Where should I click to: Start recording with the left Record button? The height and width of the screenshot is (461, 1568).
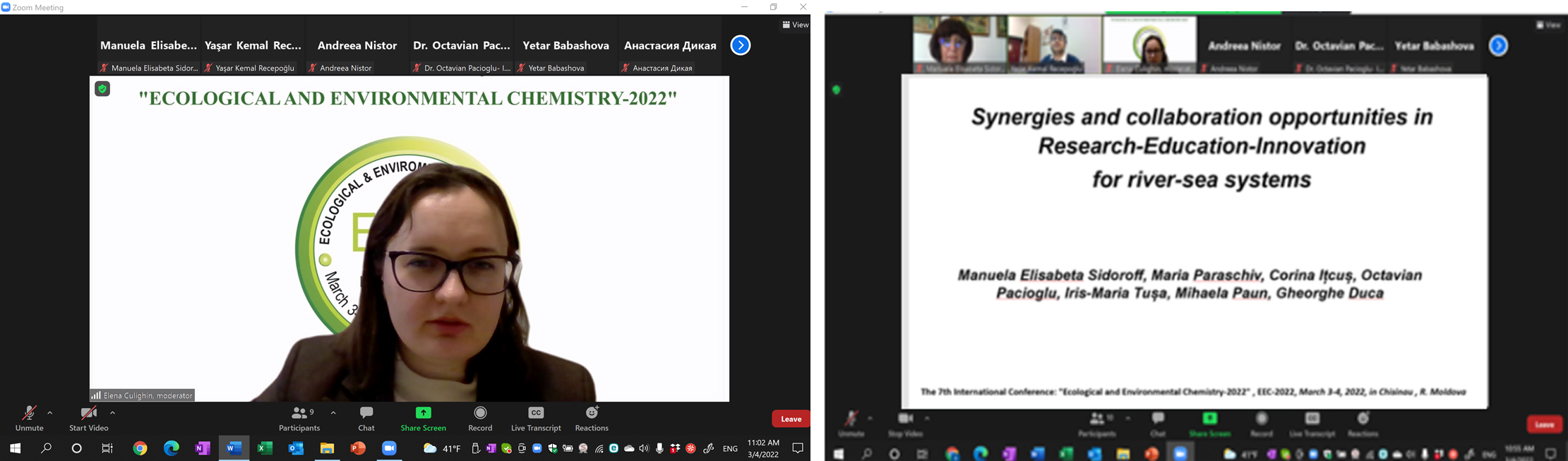coord(480,418)
